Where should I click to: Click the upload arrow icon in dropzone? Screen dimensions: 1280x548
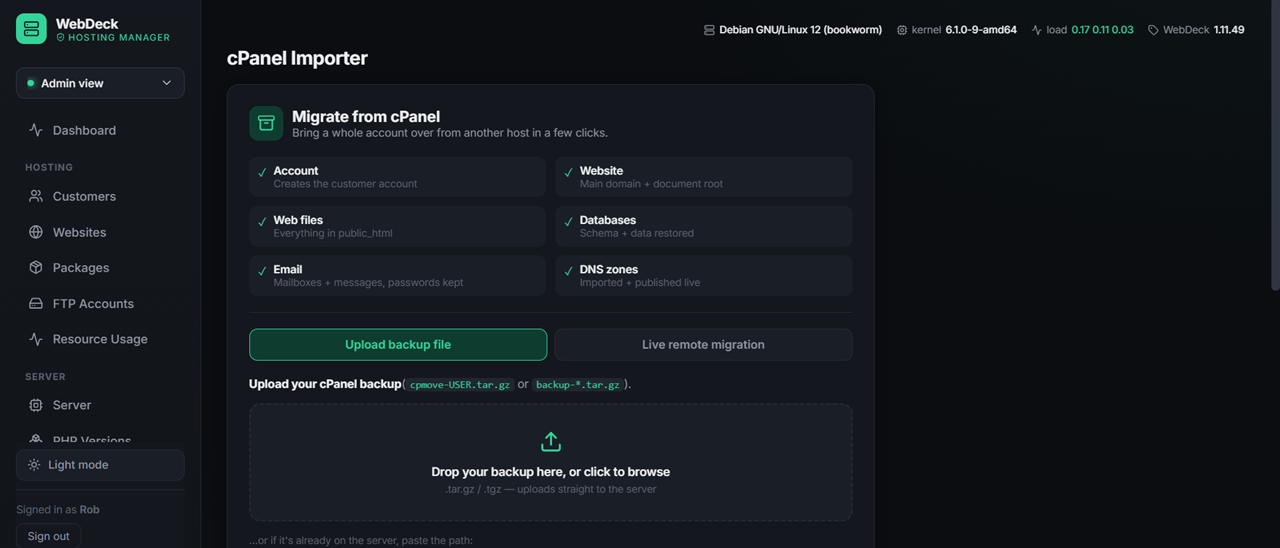pos(551,442)
